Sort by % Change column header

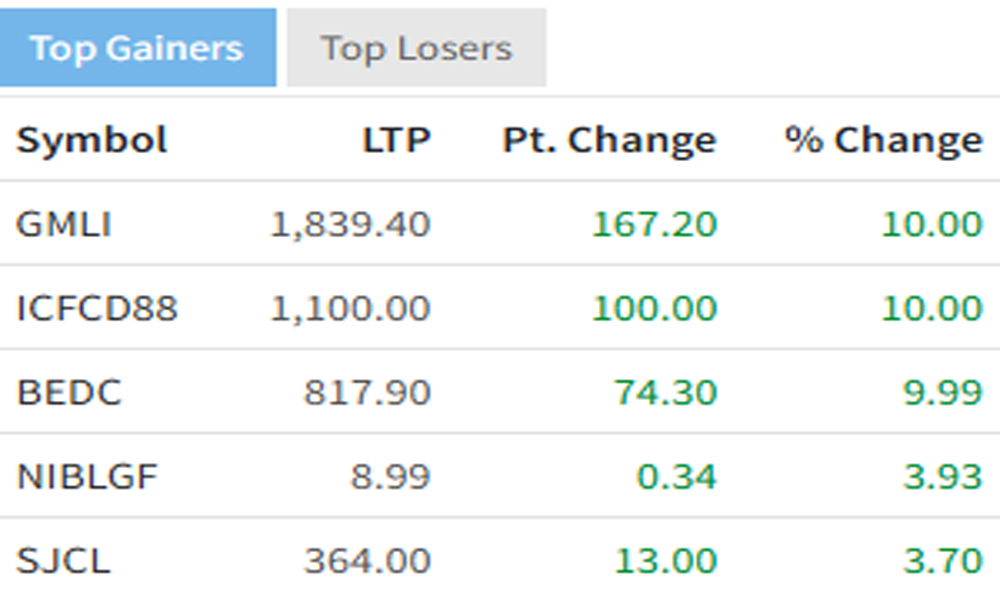pos(883,140)
